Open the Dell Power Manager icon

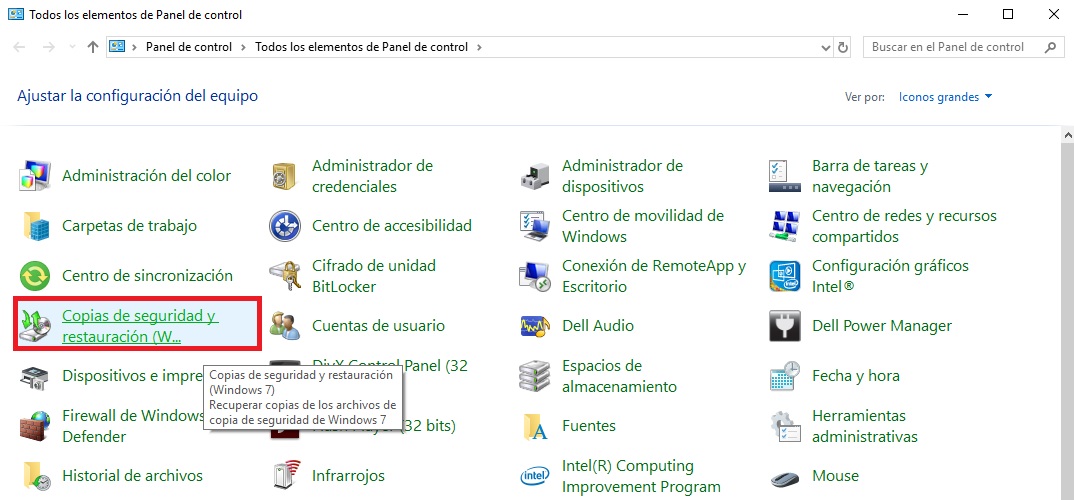tap(785, 326)
